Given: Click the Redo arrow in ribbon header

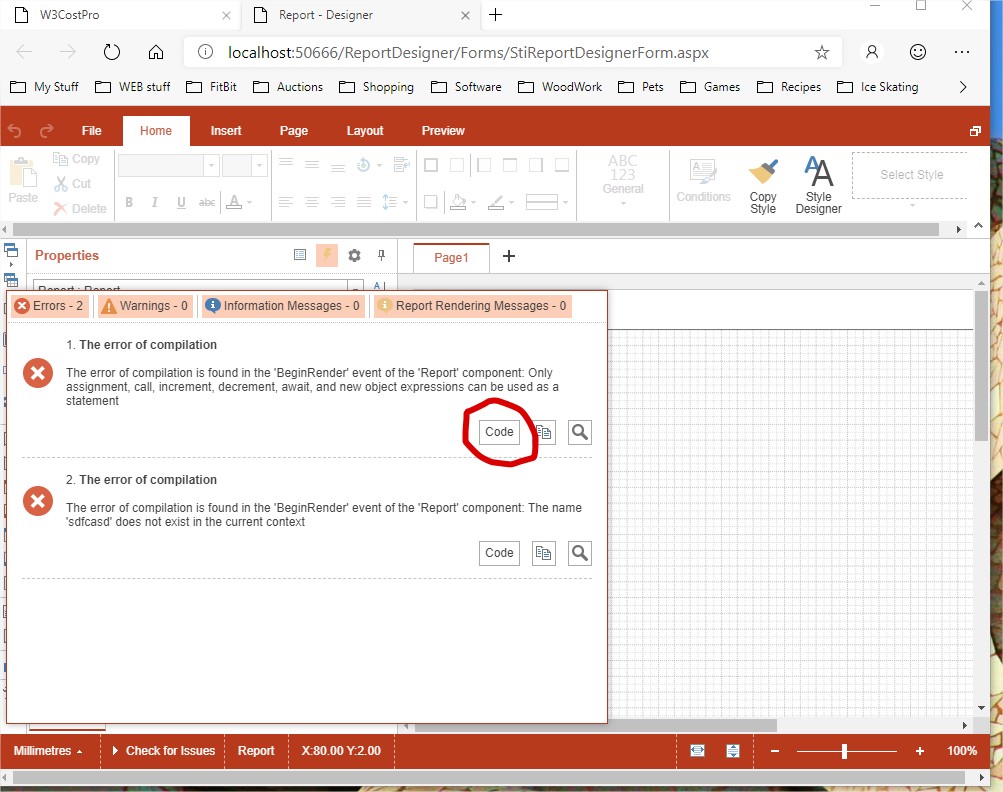Looking at the screenshot, I should coord(46,131).
